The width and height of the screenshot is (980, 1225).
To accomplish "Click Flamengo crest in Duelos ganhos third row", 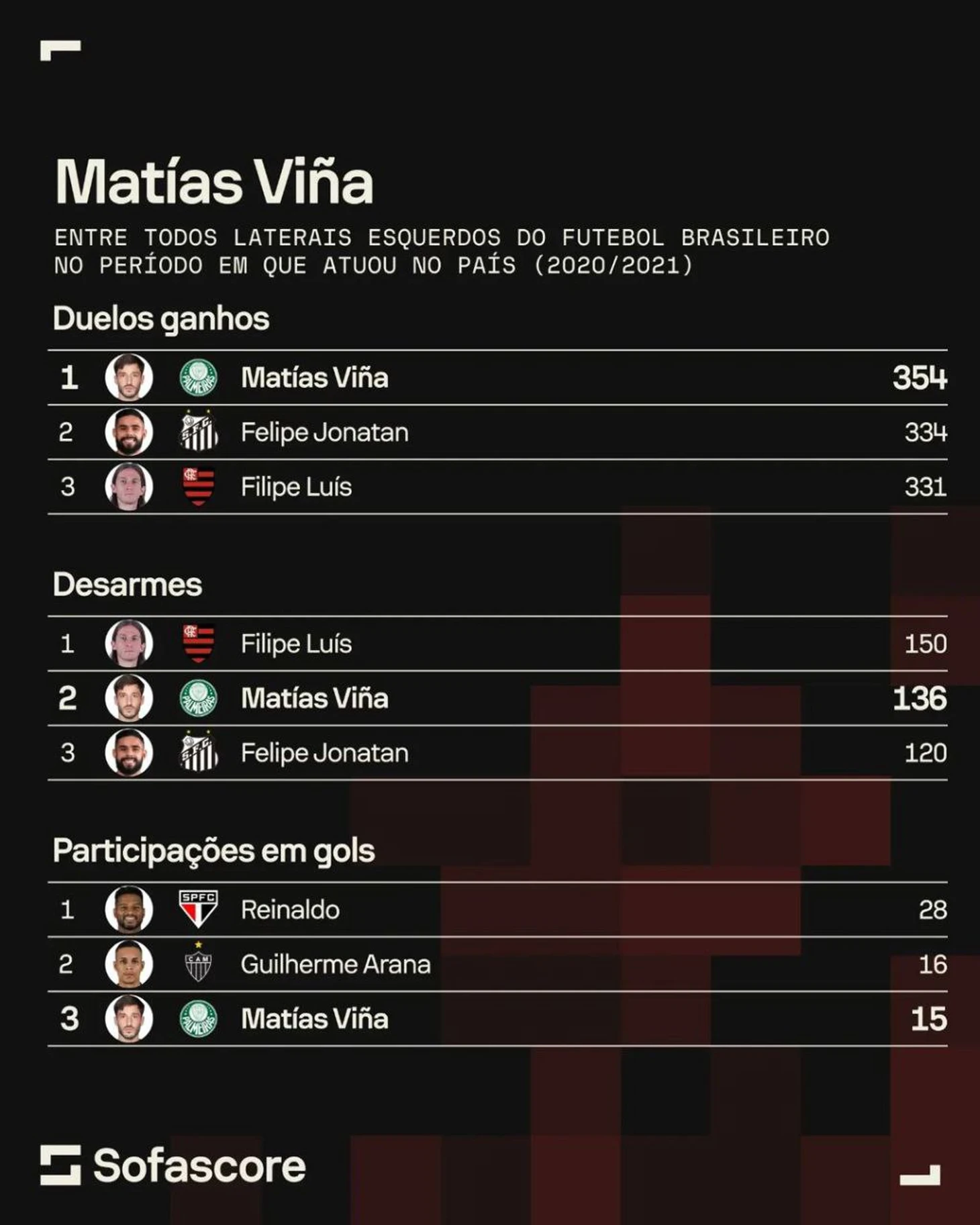I will (x=199, y=486).
